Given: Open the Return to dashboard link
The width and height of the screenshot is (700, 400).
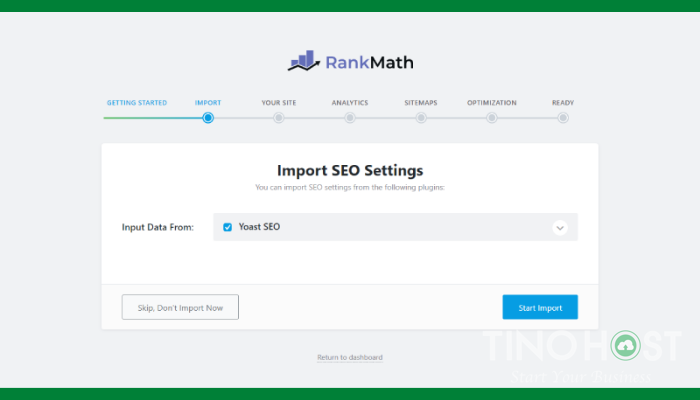Looking at the screenshot, I should tap(350, 357).
